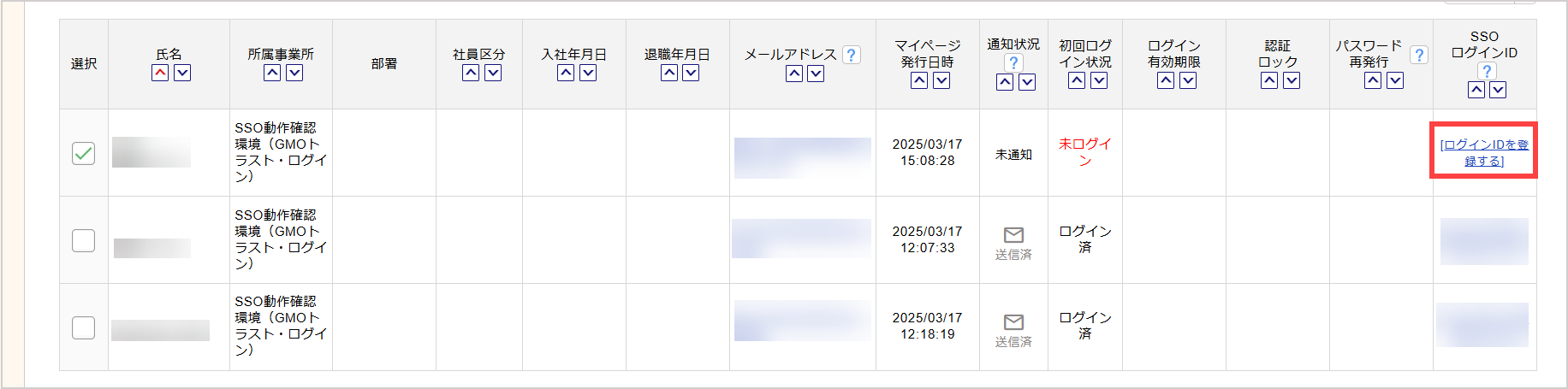Click 送信済 mail icon in second row
Viewport: 1568px width, 389px height.
pos(1013,235)
